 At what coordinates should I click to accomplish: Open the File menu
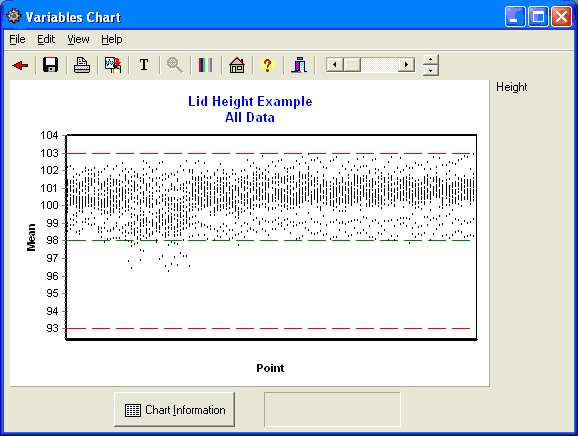click(x=17, y=39)
